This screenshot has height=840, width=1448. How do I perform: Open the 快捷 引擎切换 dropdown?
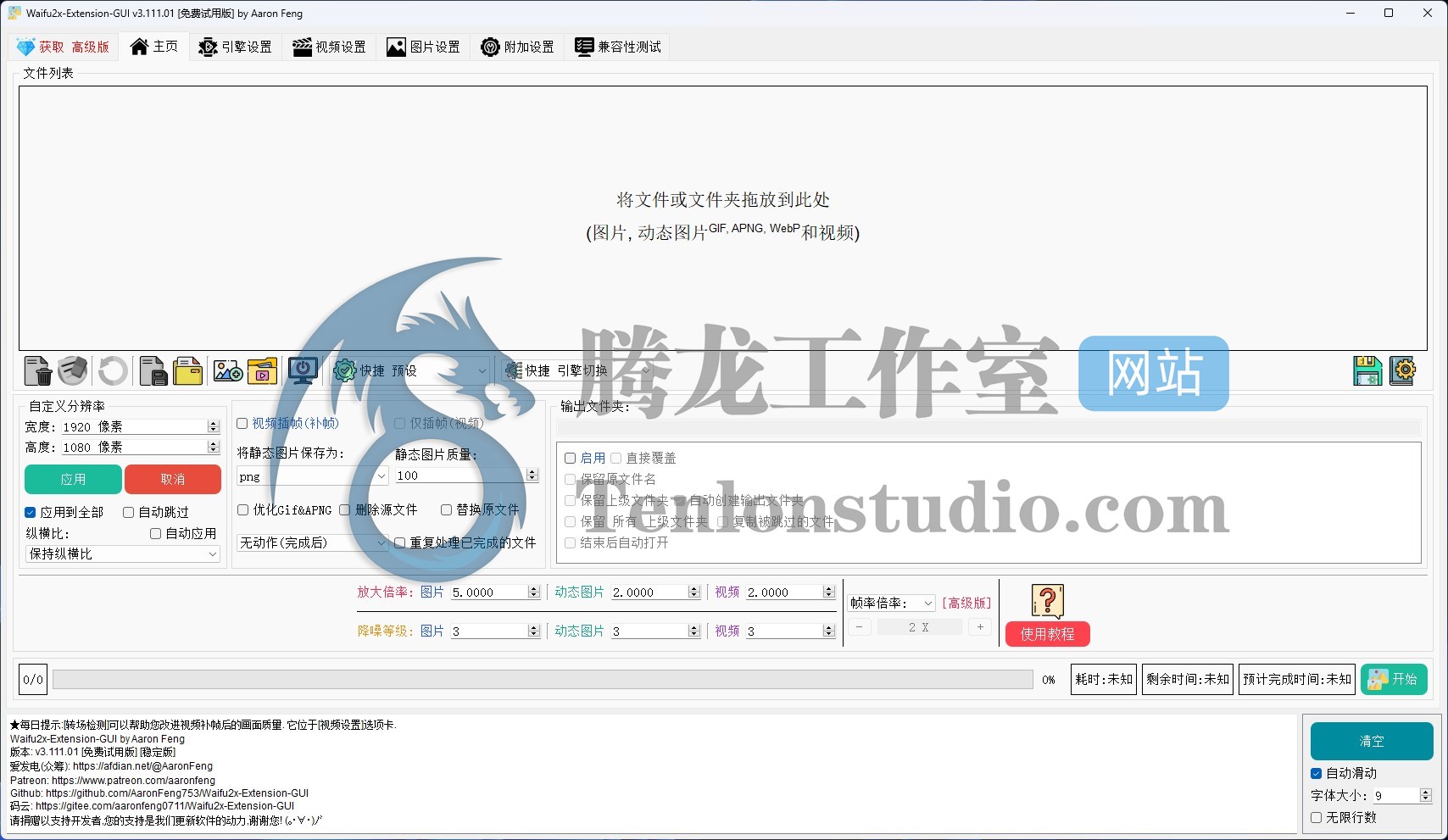(x=576, y=370)
